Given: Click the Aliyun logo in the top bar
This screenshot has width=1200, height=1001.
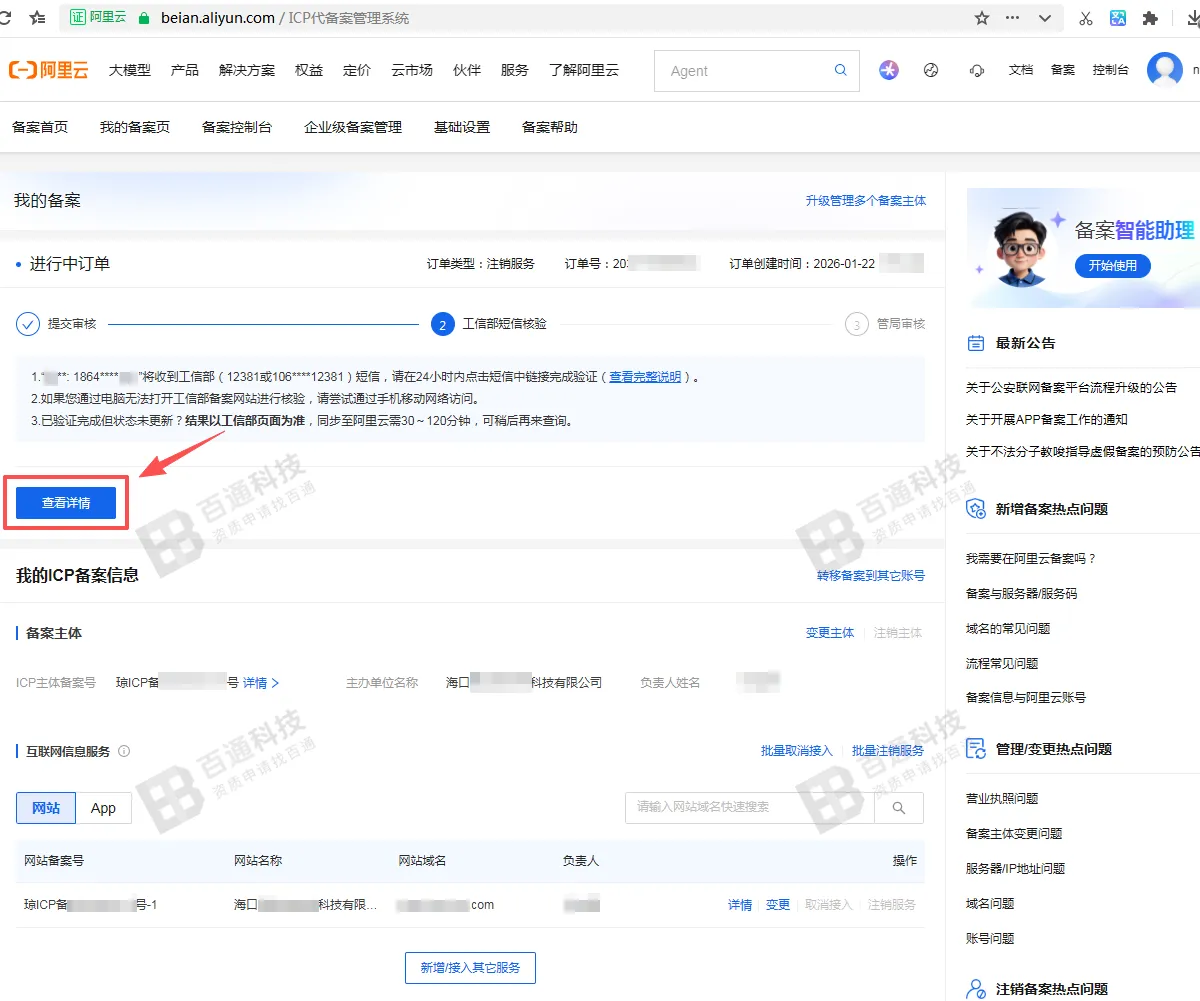Looking at the screenshot, I should point(47,69).
